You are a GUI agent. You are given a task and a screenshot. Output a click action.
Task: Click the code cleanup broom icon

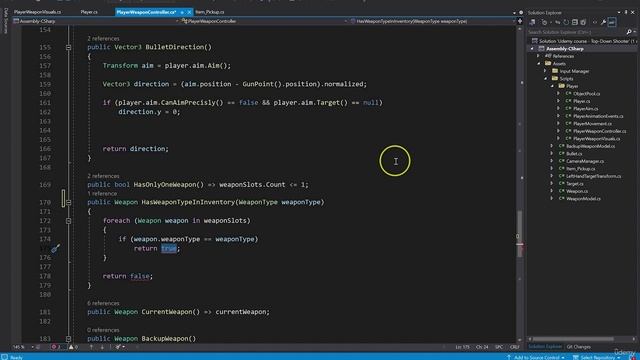(118, 347)
